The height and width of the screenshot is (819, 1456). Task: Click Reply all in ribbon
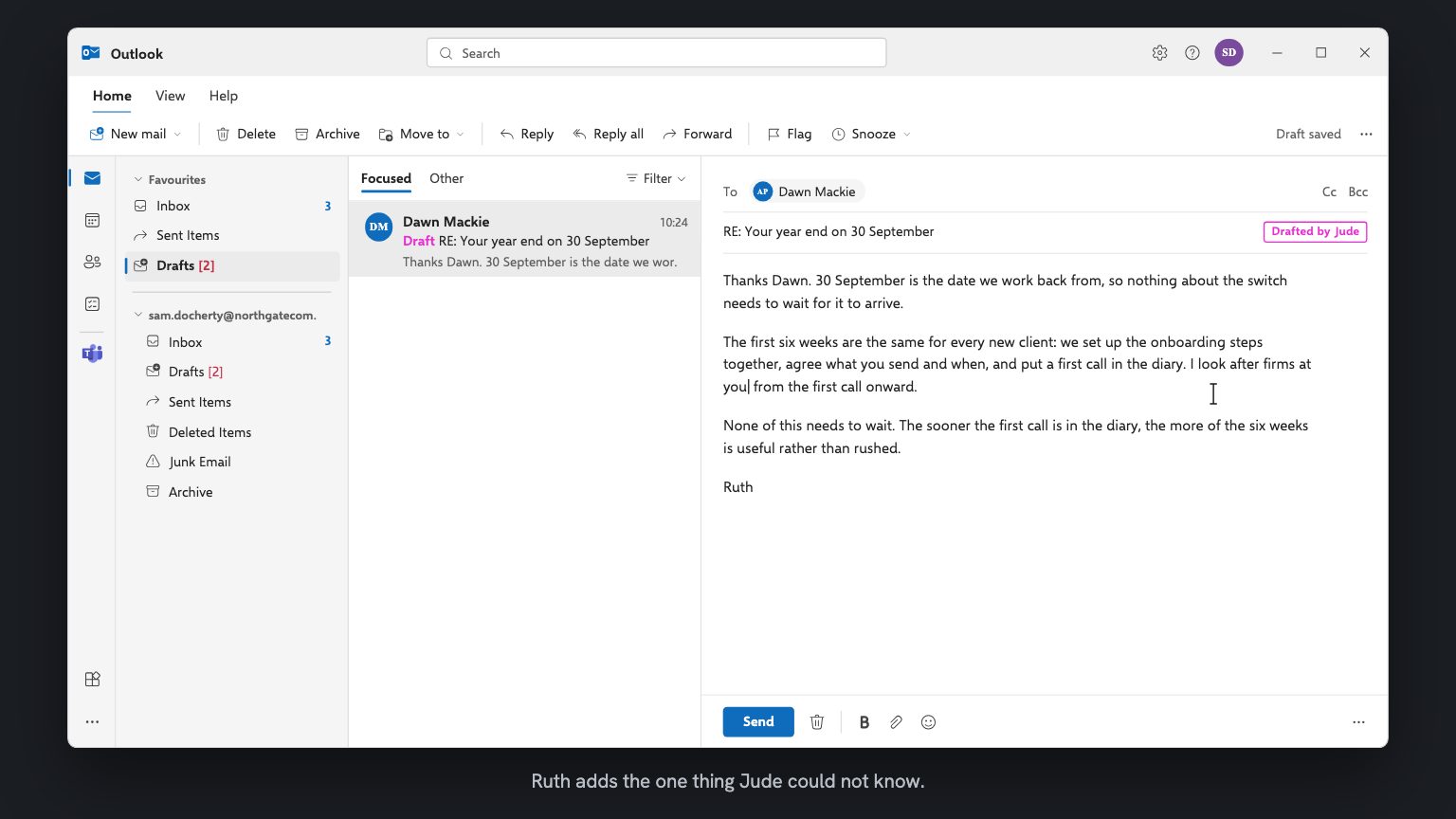[x=608, y=134]
